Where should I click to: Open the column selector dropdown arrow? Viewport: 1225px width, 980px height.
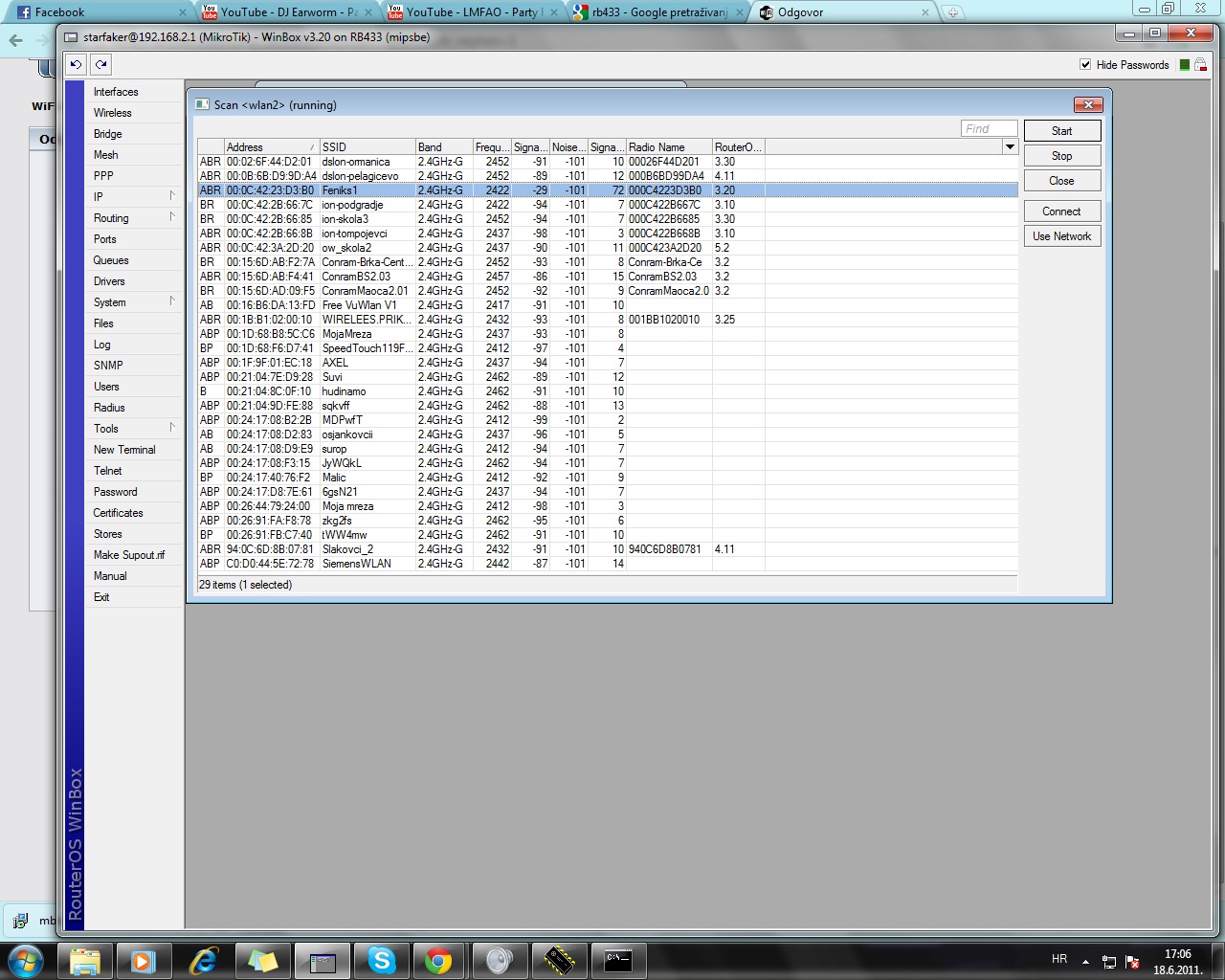pos(1010,146)
